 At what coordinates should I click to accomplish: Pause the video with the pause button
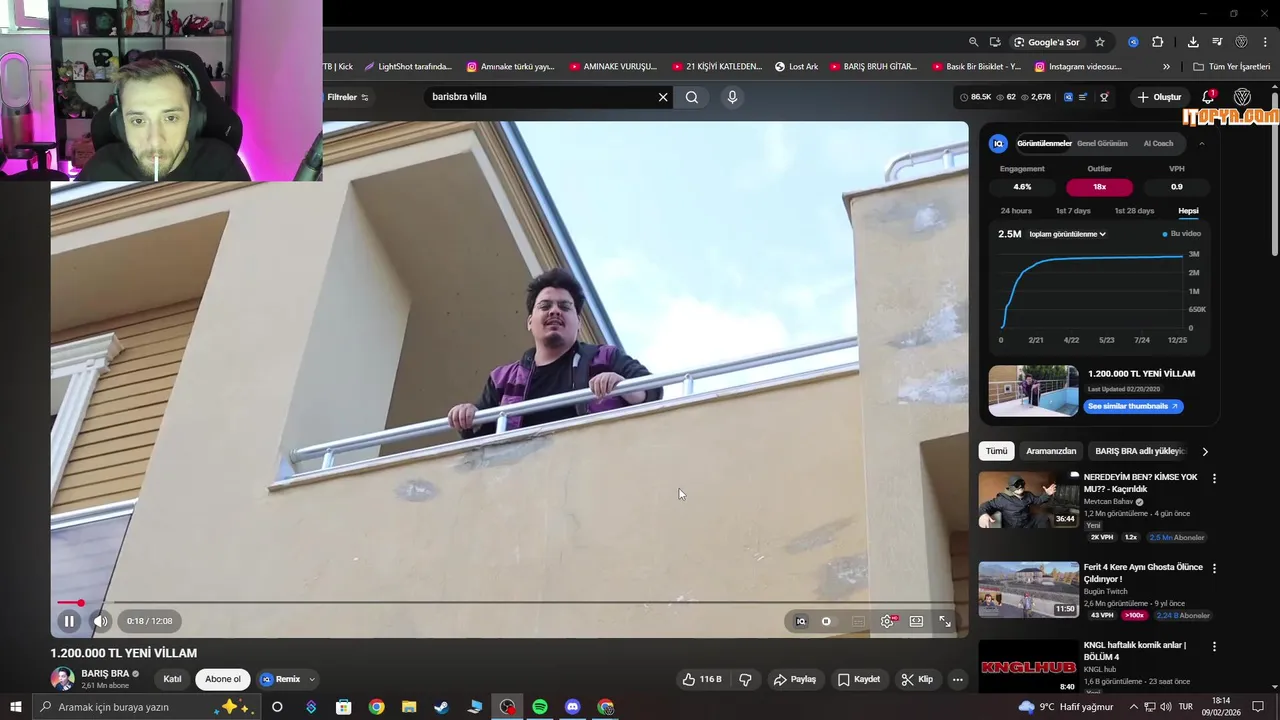click(x=69, y=621)
